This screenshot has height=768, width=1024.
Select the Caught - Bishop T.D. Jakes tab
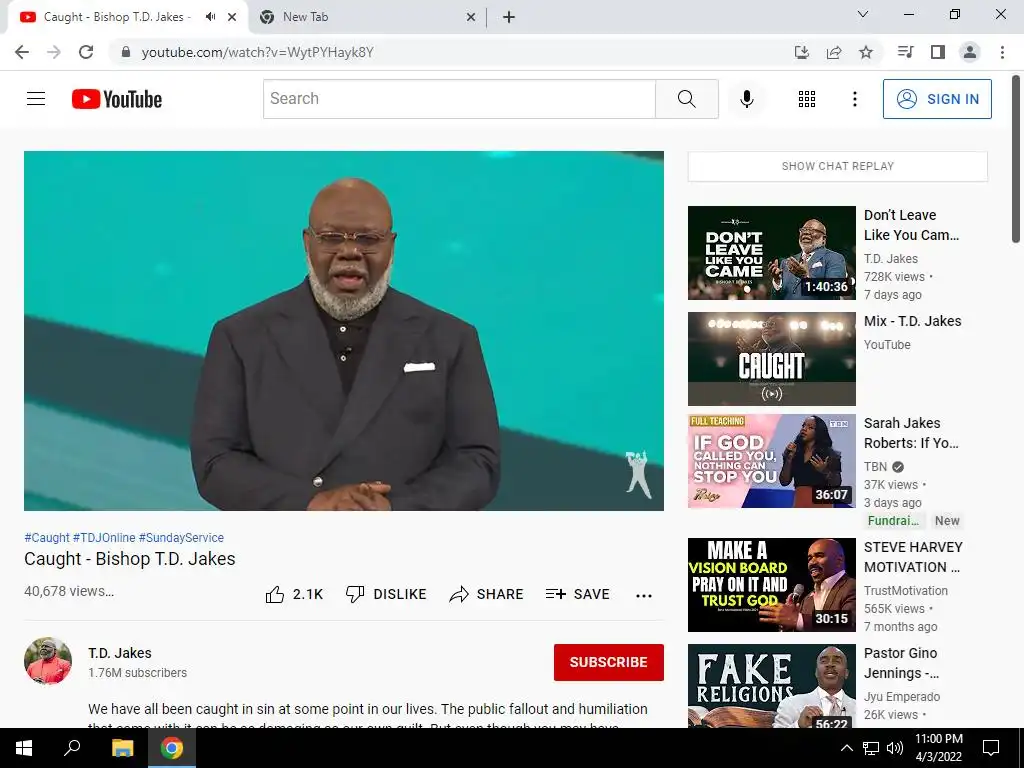[x=116, y=17]
